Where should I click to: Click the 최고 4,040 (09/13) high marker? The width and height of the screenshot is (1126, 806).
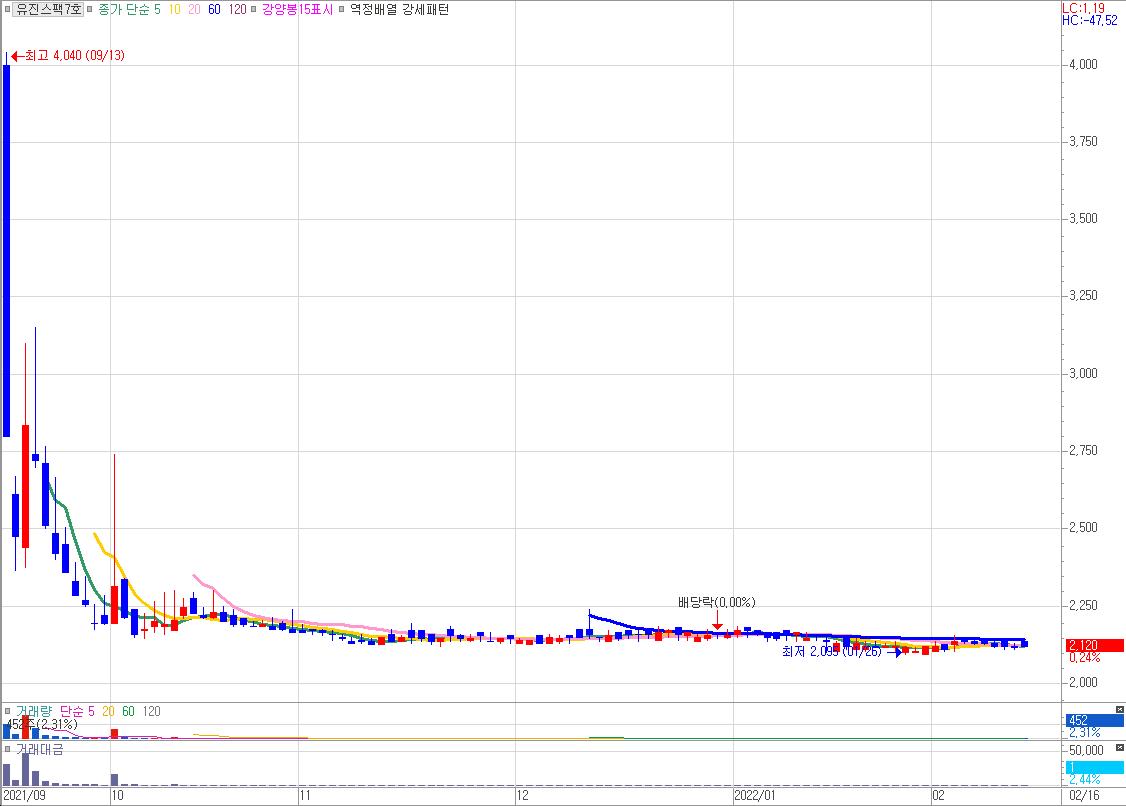(68, 55)
